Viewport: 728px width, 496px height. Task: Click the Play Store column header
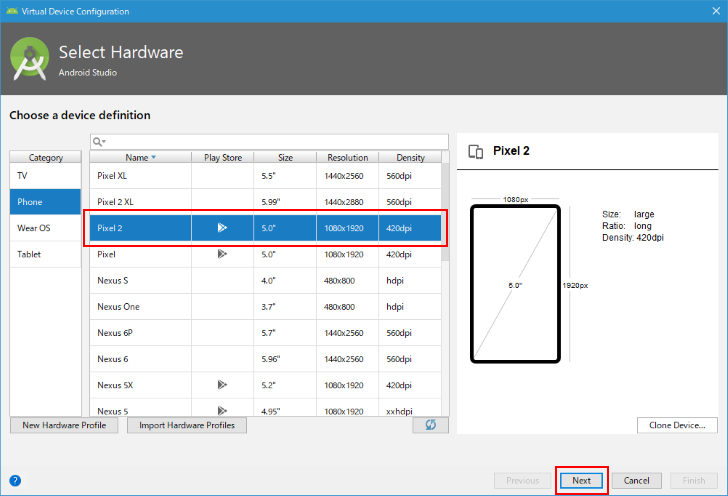point(223,157)
